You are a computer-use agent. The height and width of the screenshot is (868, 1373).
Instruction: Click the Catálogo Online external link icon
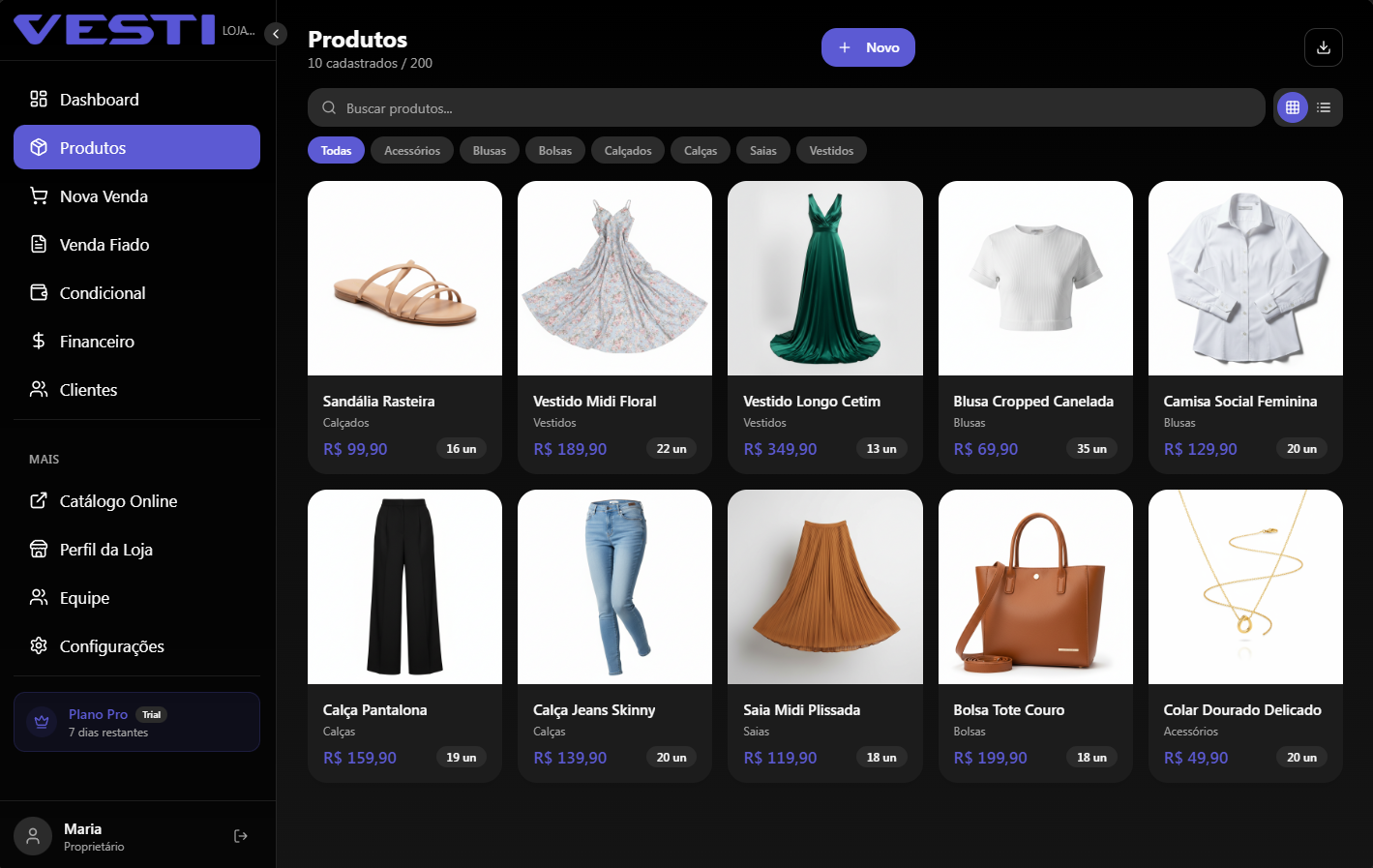(x=39, y=501)
